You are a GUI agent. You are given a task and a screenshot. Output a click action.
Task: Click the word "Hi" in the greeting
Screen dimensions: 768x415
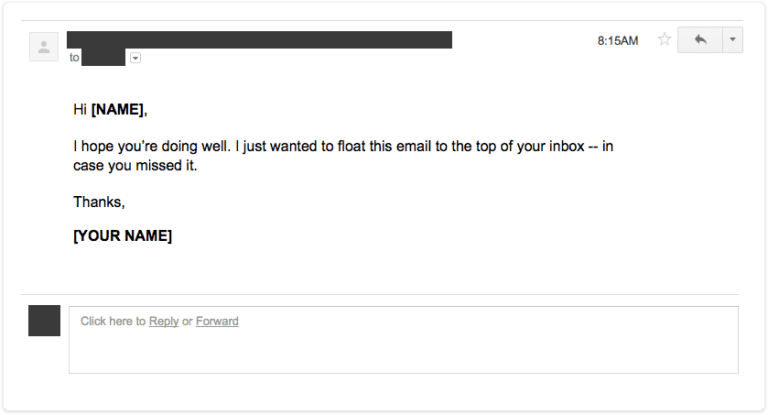[x=80, y=109]
